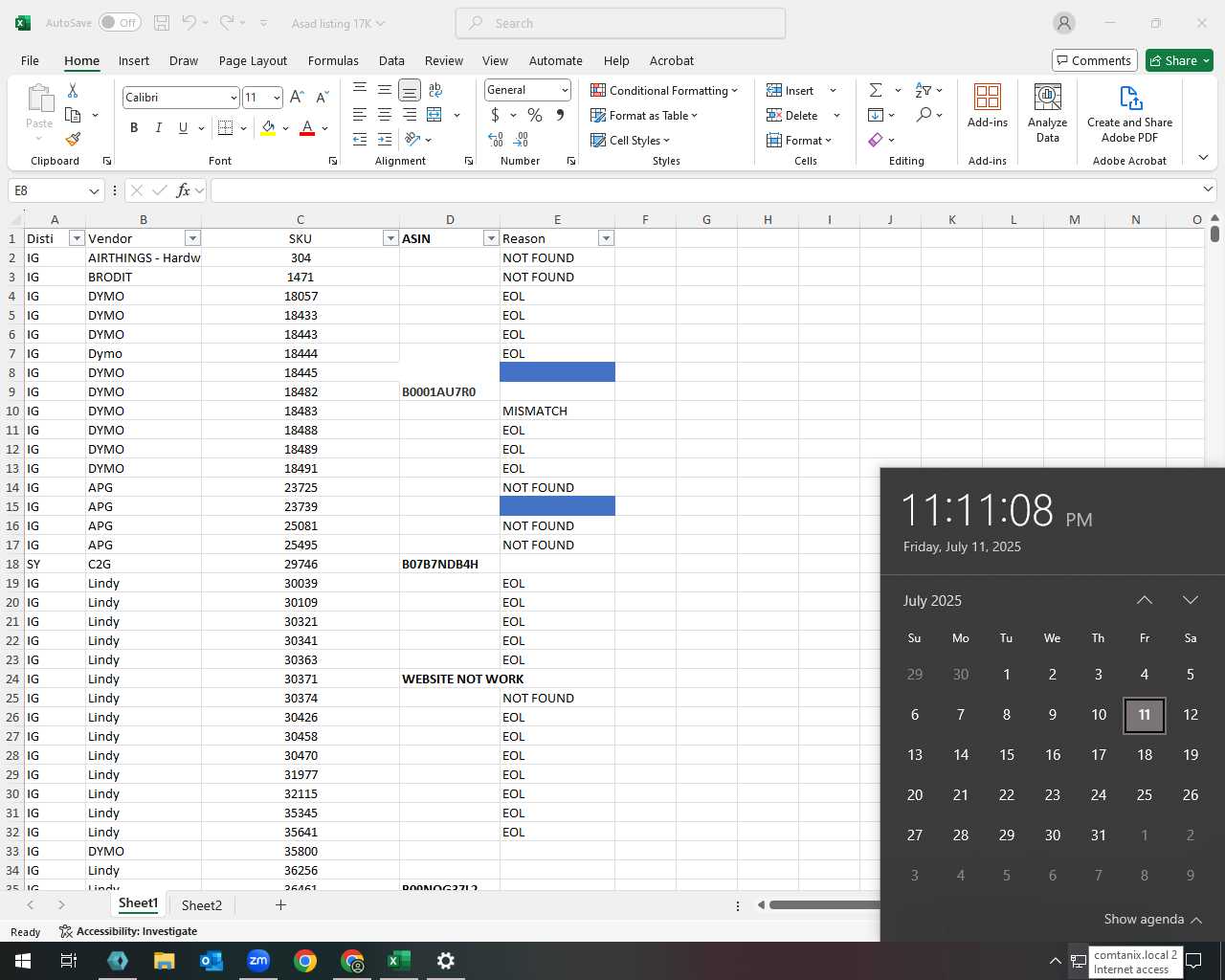Click the Find & Select magnifier icon
The height and width of the screenshot is (980, 1225).
coord(924,115)
